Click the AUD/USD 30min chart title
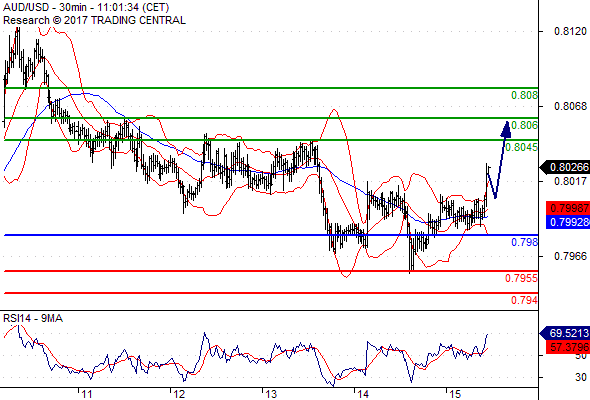Screen dimensions: 590x400 [86, 7]
